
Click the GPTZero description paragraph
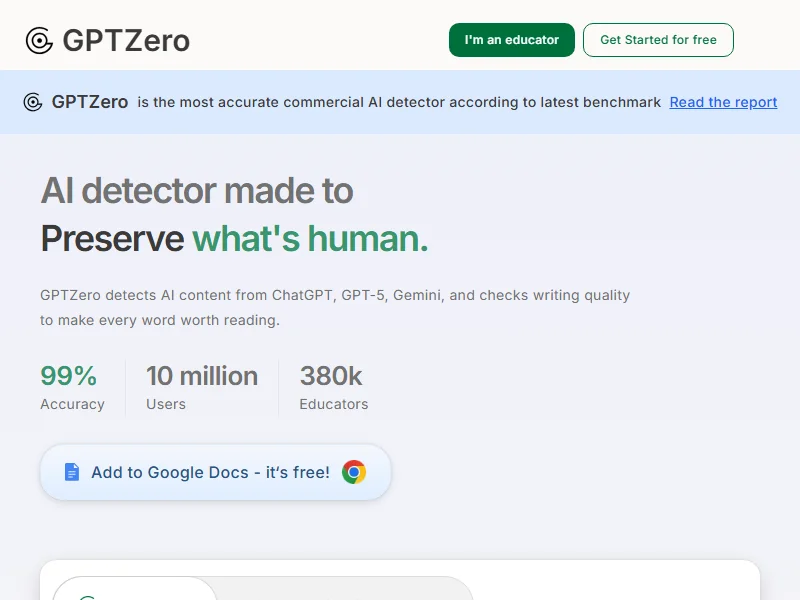pyautogui.click(x=335, y=308)
